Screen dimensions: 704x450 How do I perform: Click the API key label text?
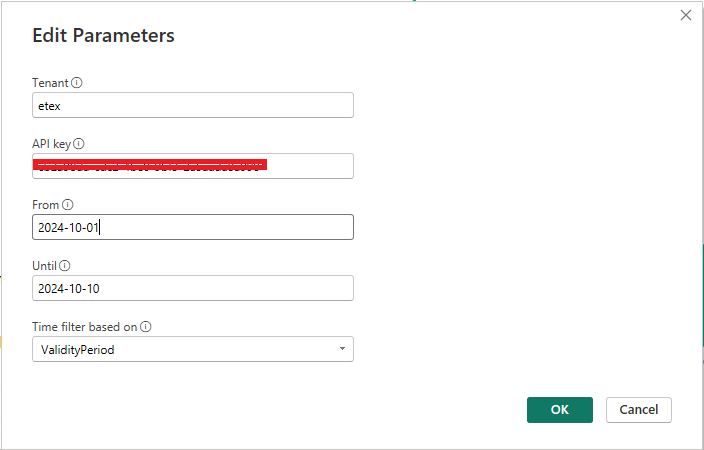(x=52, y=144)
